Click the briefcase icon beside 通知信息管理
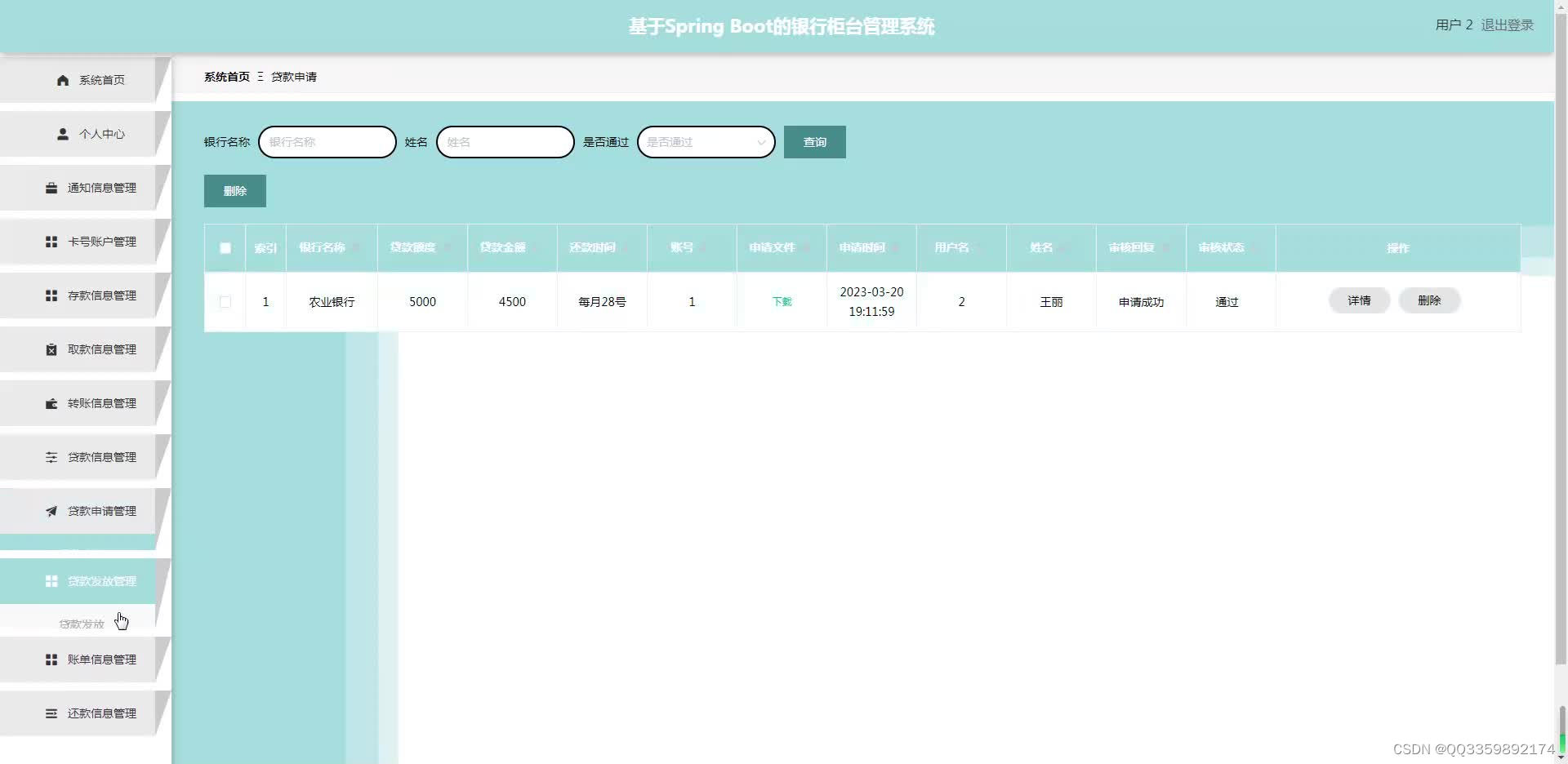Viewport: 1568px width, 764px height. tap(51, 188)
